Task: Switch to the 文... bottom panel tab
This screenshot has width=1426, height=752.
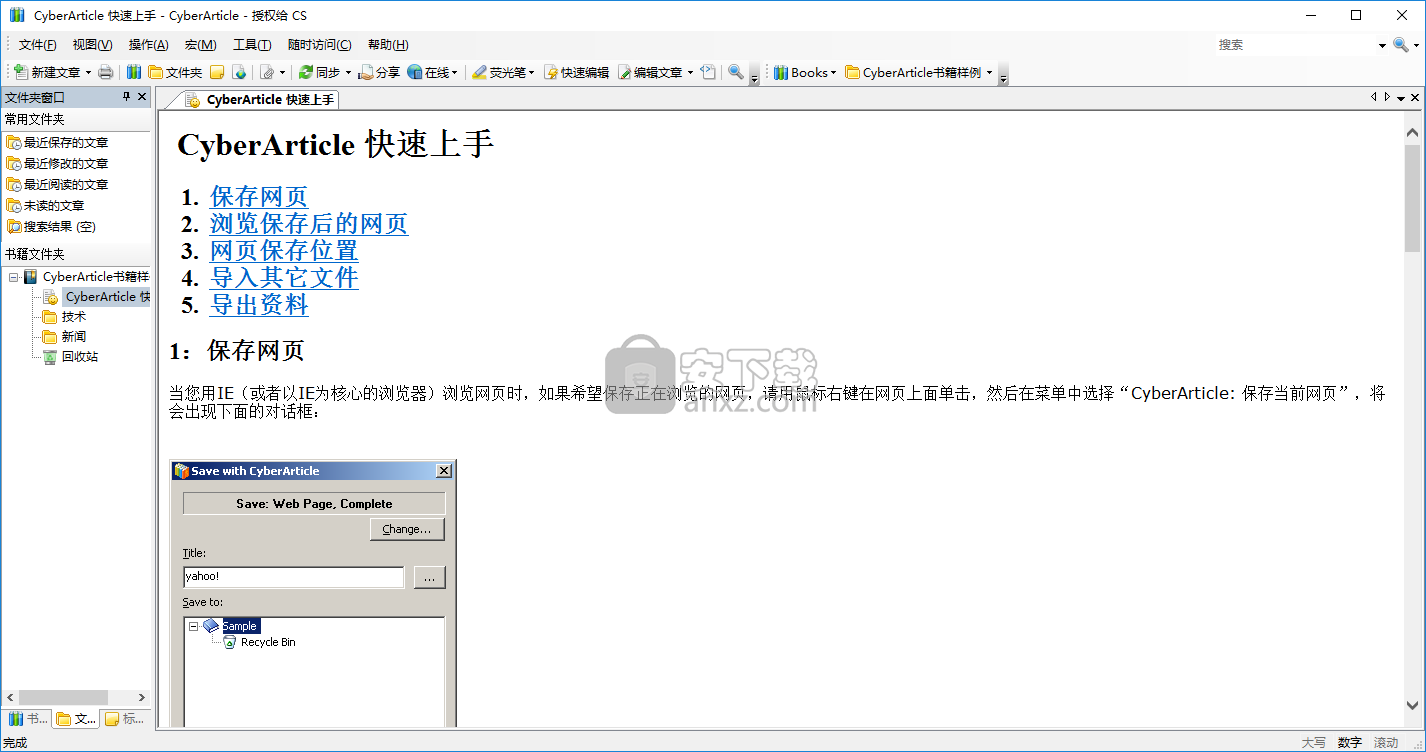Action: [75, 718]
